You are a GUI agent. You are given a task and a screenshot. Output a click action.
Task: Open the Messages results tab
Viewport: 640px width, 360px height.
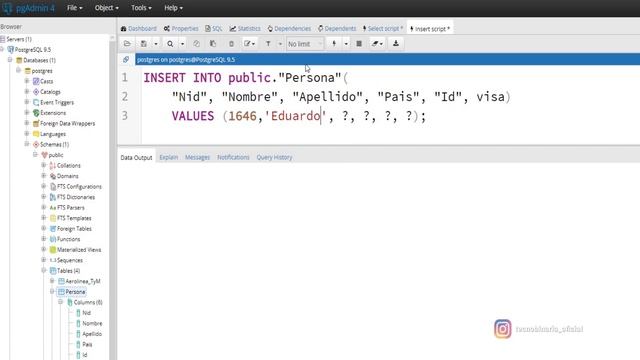(x=197, y=157)
